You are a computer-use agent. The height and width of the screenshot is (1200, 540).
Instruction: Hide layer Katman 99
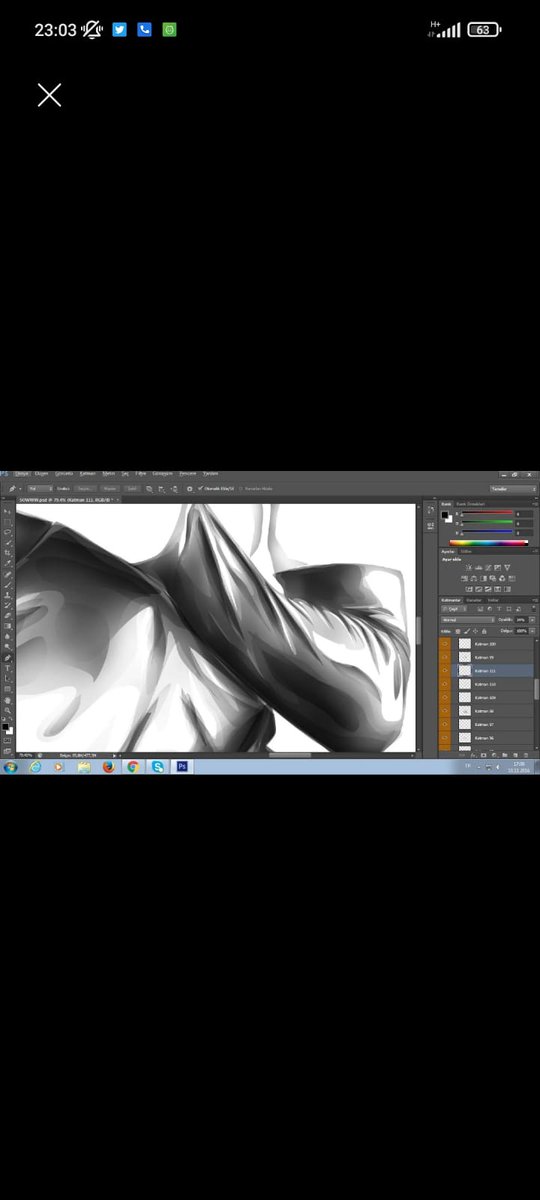[x=445, y=657]
